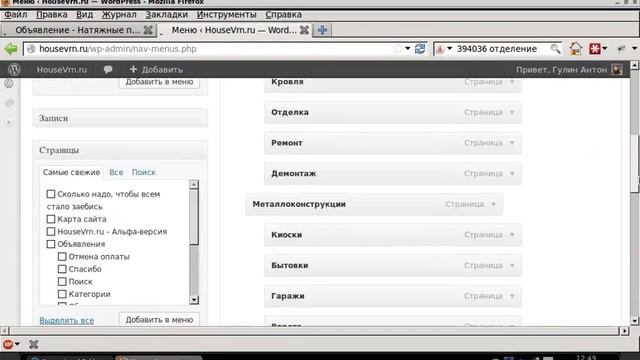The image size is (640, 360).
Task: Open the Правка menu
Action: pyautogui.click(x=52, y=15)
